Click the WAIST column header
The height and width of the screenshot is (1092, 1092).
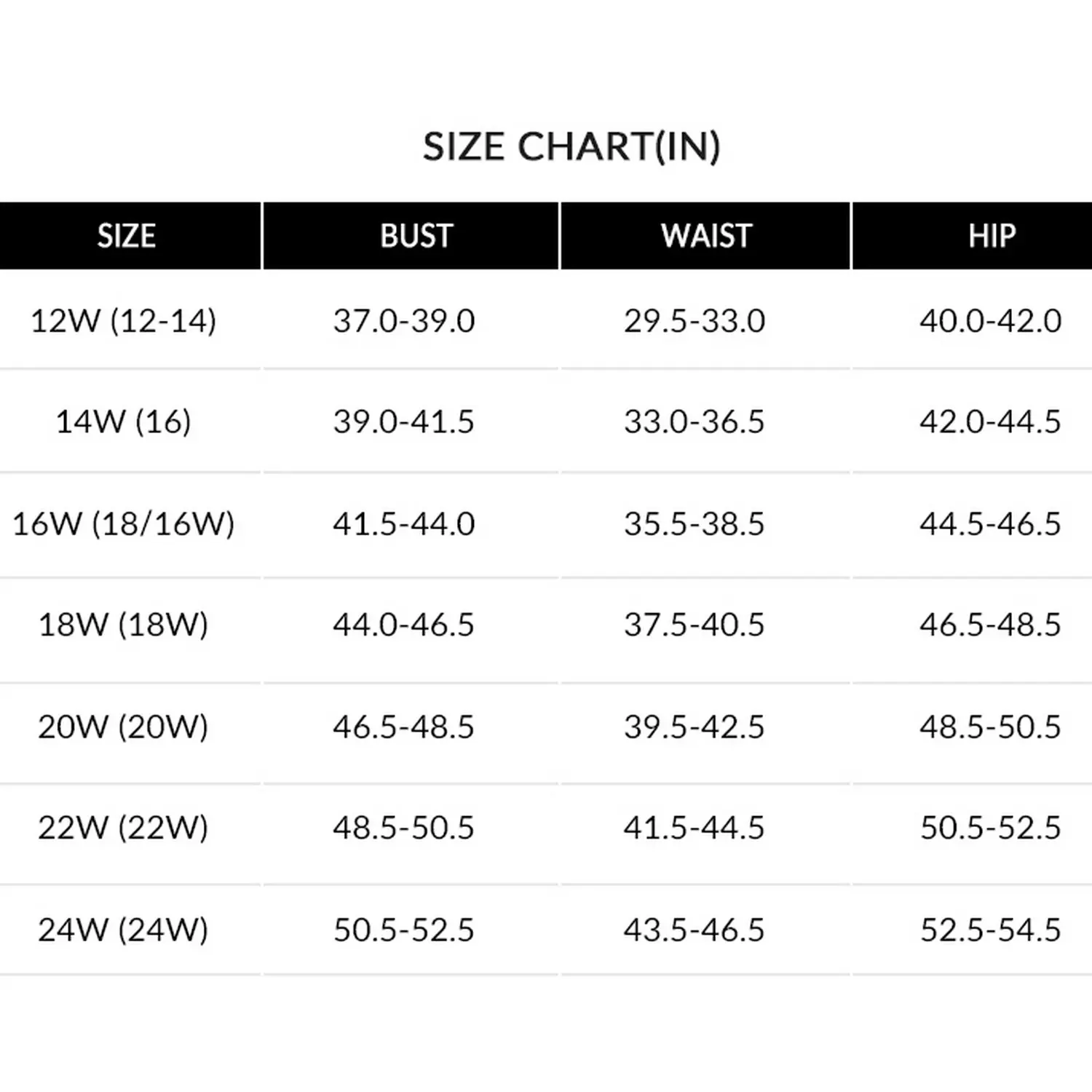(x=706, y=236)
